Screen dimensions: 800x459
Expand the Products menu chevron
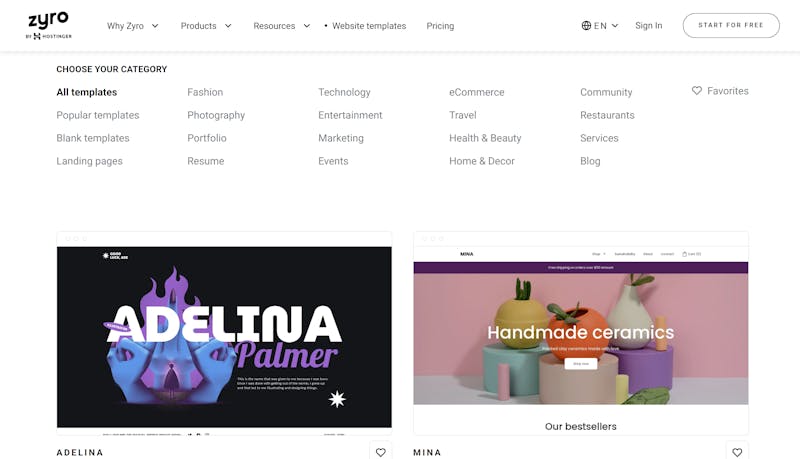[x=228, y=26]
